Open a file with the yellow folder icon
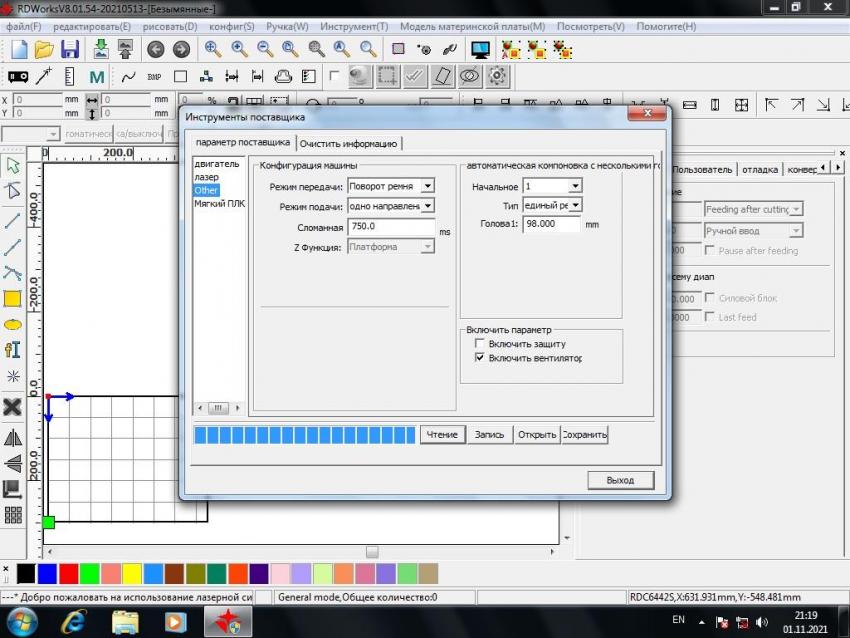The height and width of the screenshot is (638, 850). [x=44, y=48]
